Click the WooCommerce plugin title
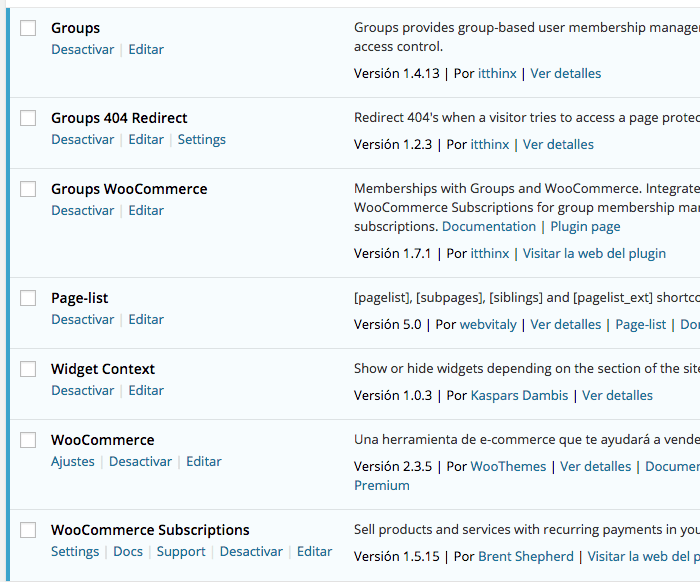Screen dimensions: 700x582 [x=103, y=440]
